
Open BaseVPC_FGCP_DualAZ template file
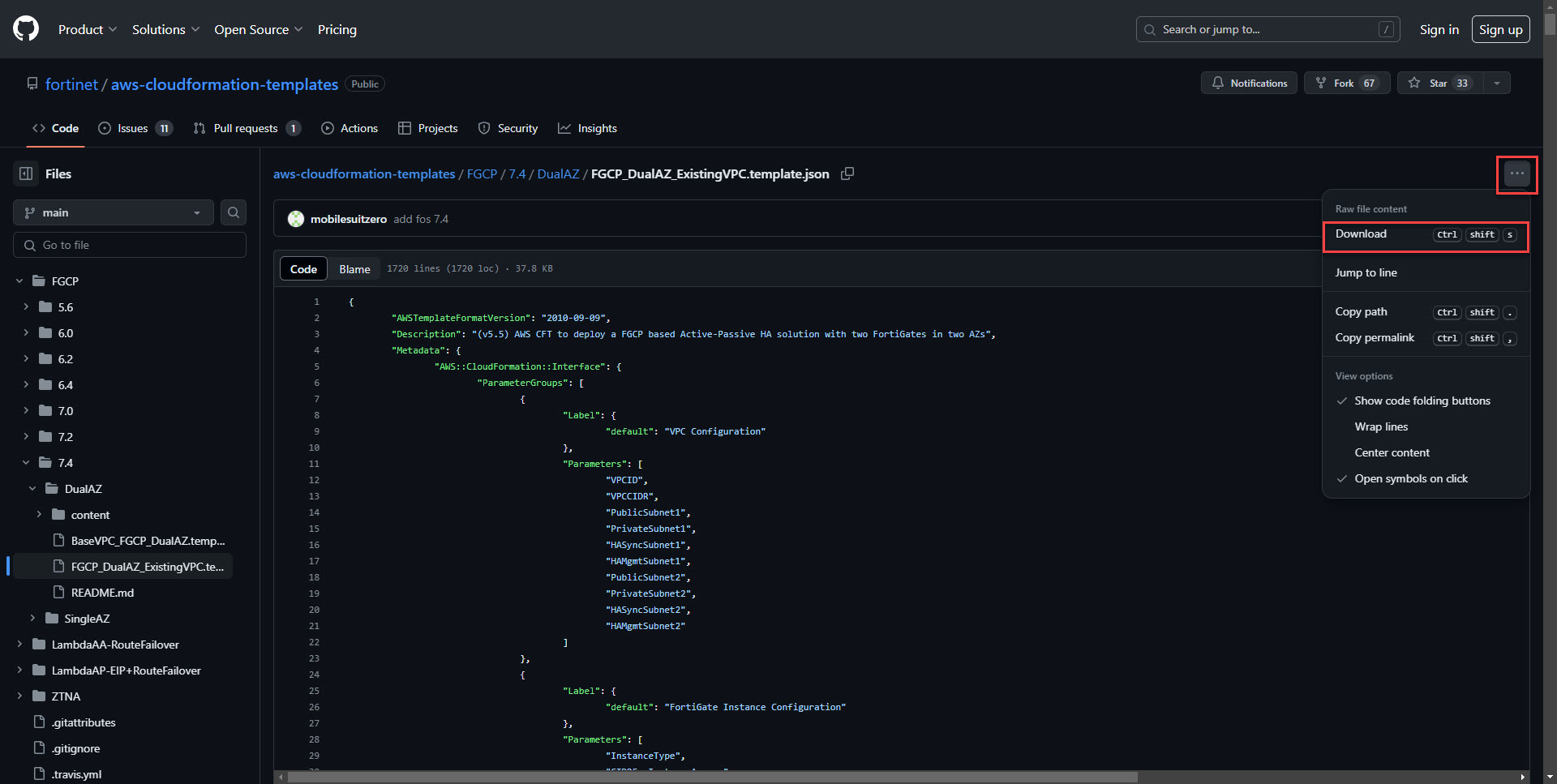pos(148,541)
